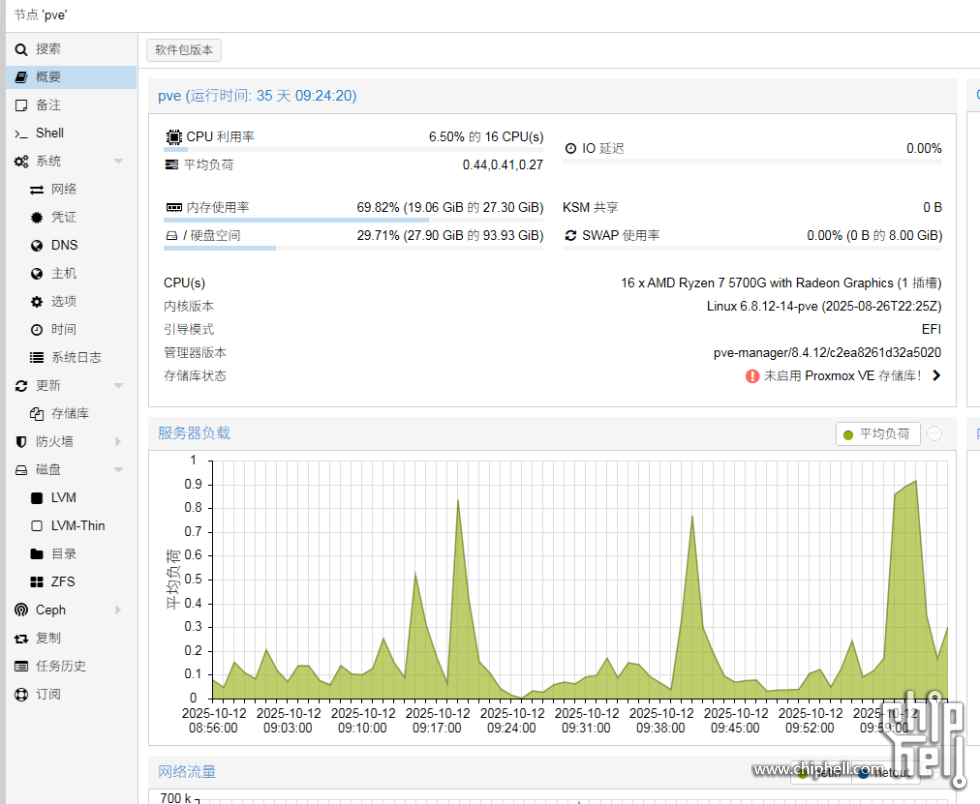Expand the 存储库状态 warning chevron

point(936,376)
